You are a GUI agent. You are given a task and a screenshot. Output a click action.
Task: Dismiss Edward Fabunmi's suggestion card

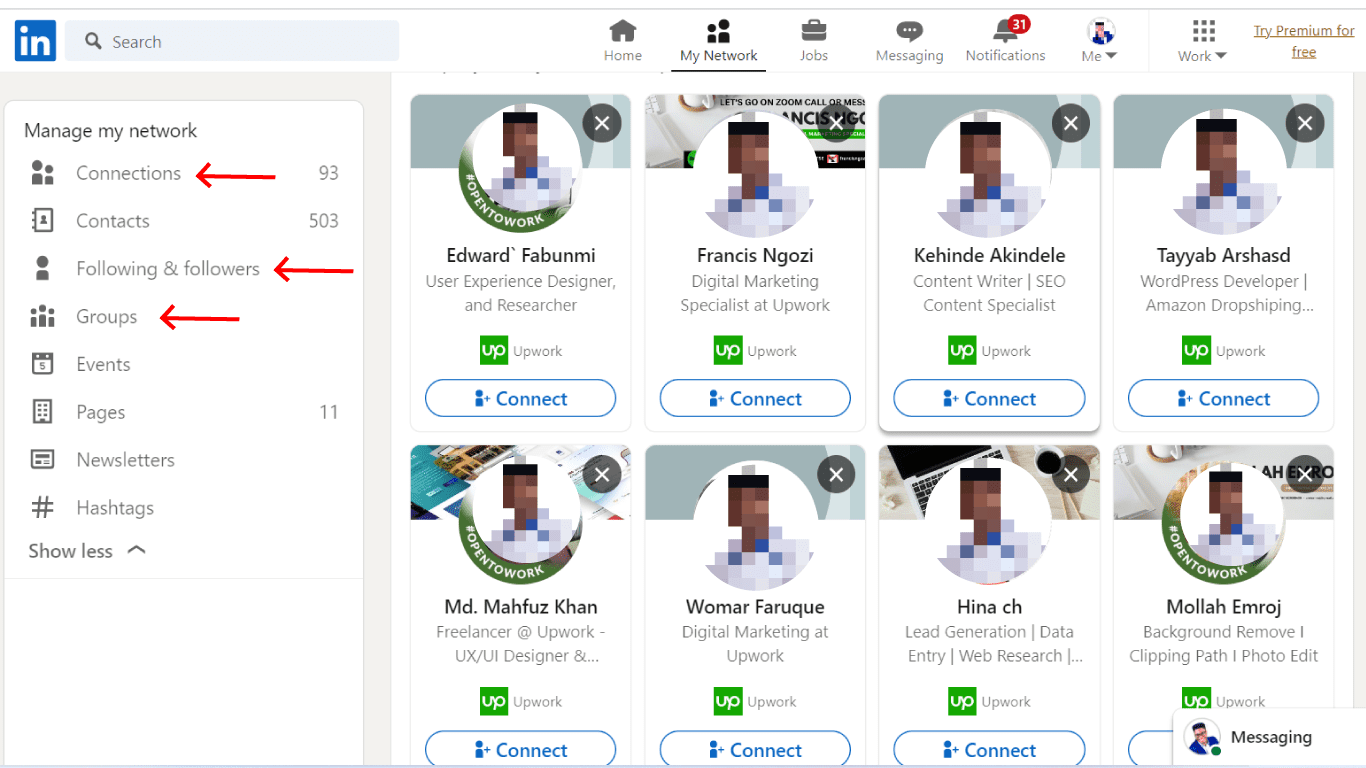(x=602, y=124)
